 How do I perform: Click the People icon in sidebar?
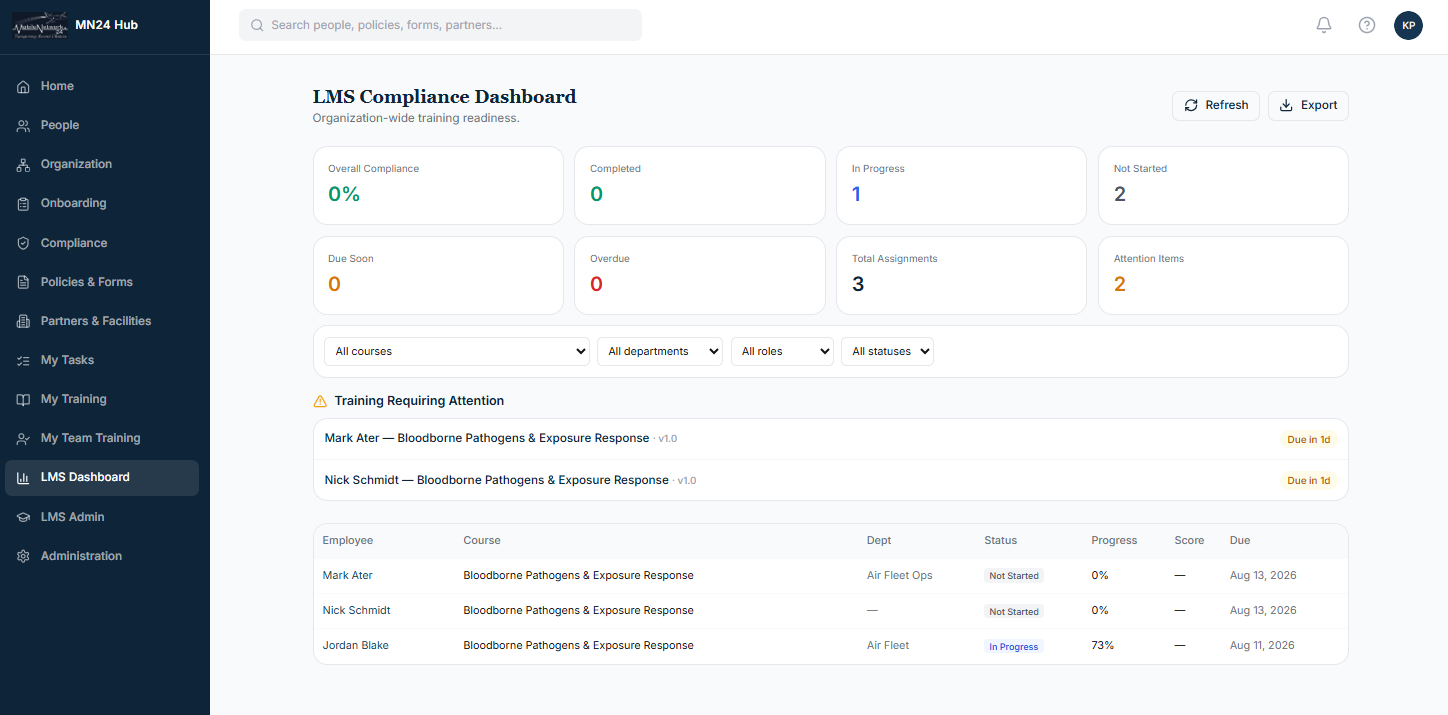pos(23,126)
